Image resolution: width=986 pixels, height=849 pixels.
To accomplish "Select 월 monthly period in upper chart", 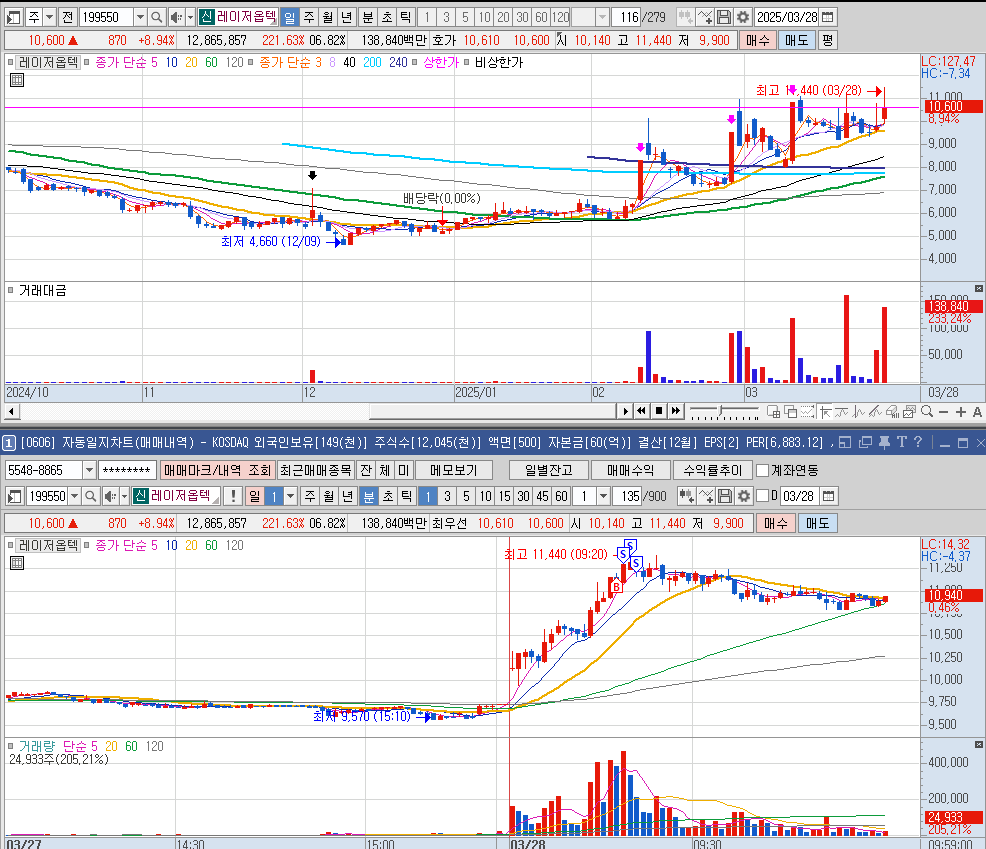I will (x=328, y=17).
